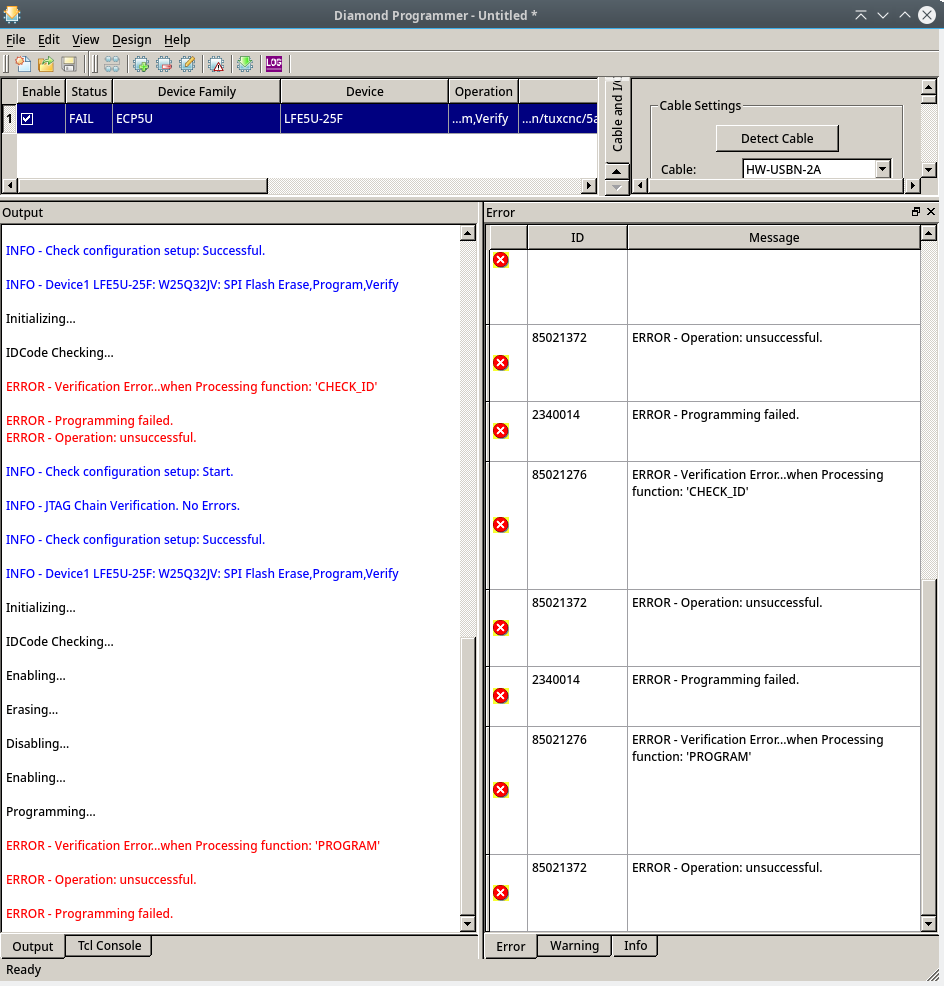Open the log file with LOG icon
The image size is (944, 986).
pyautogui.click(x=274, y=64)
